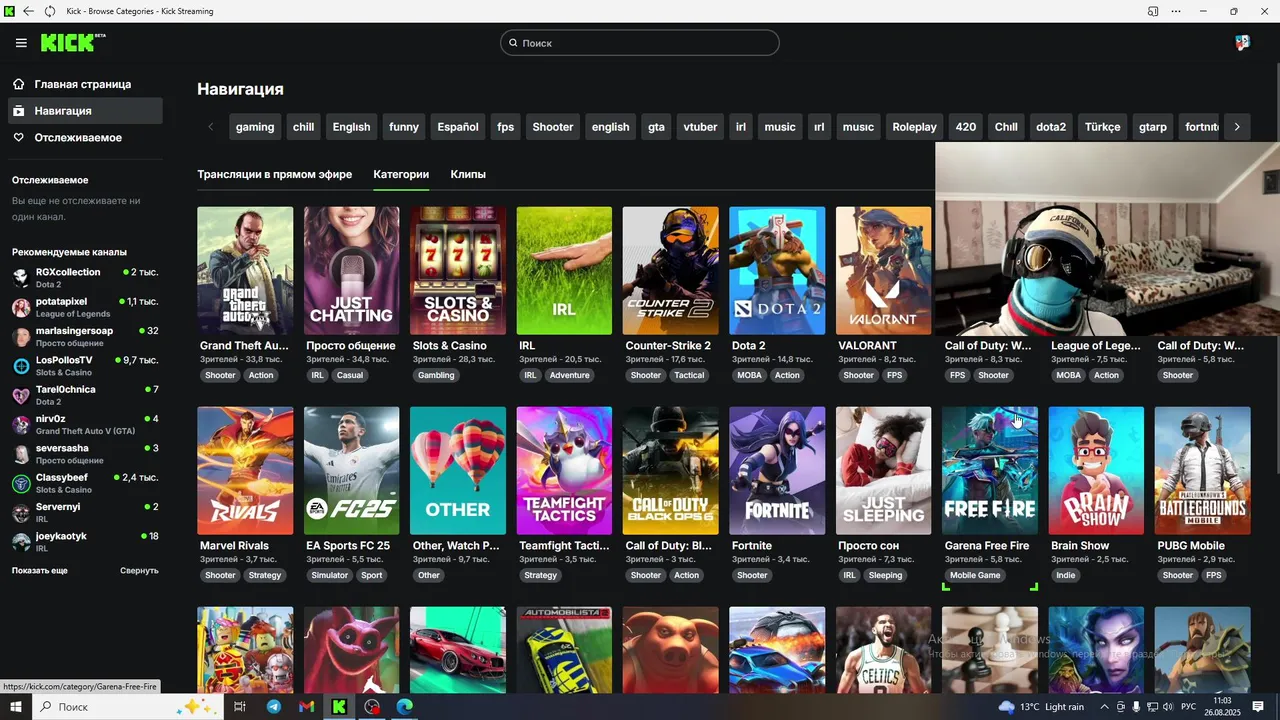The width and height of the screenshot is (1280, 720).
Task: Open Fortnite category thumbnail
Action: click(x=777, y=471)
